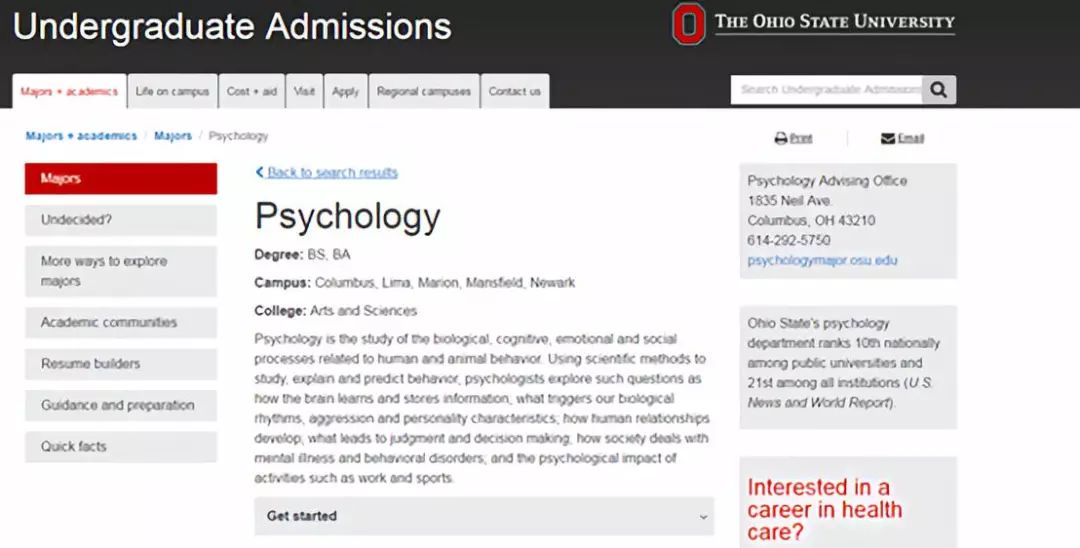Click the Degree: BS, BA line
The image size is (1080, 548).
(302, 255)
